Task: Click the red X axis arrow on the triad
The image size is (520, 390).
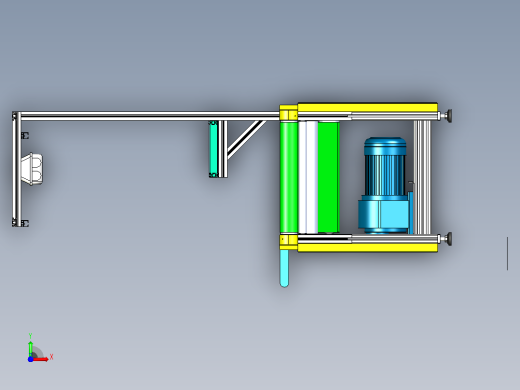Action: pyautogui.click(x=41, y=359)
